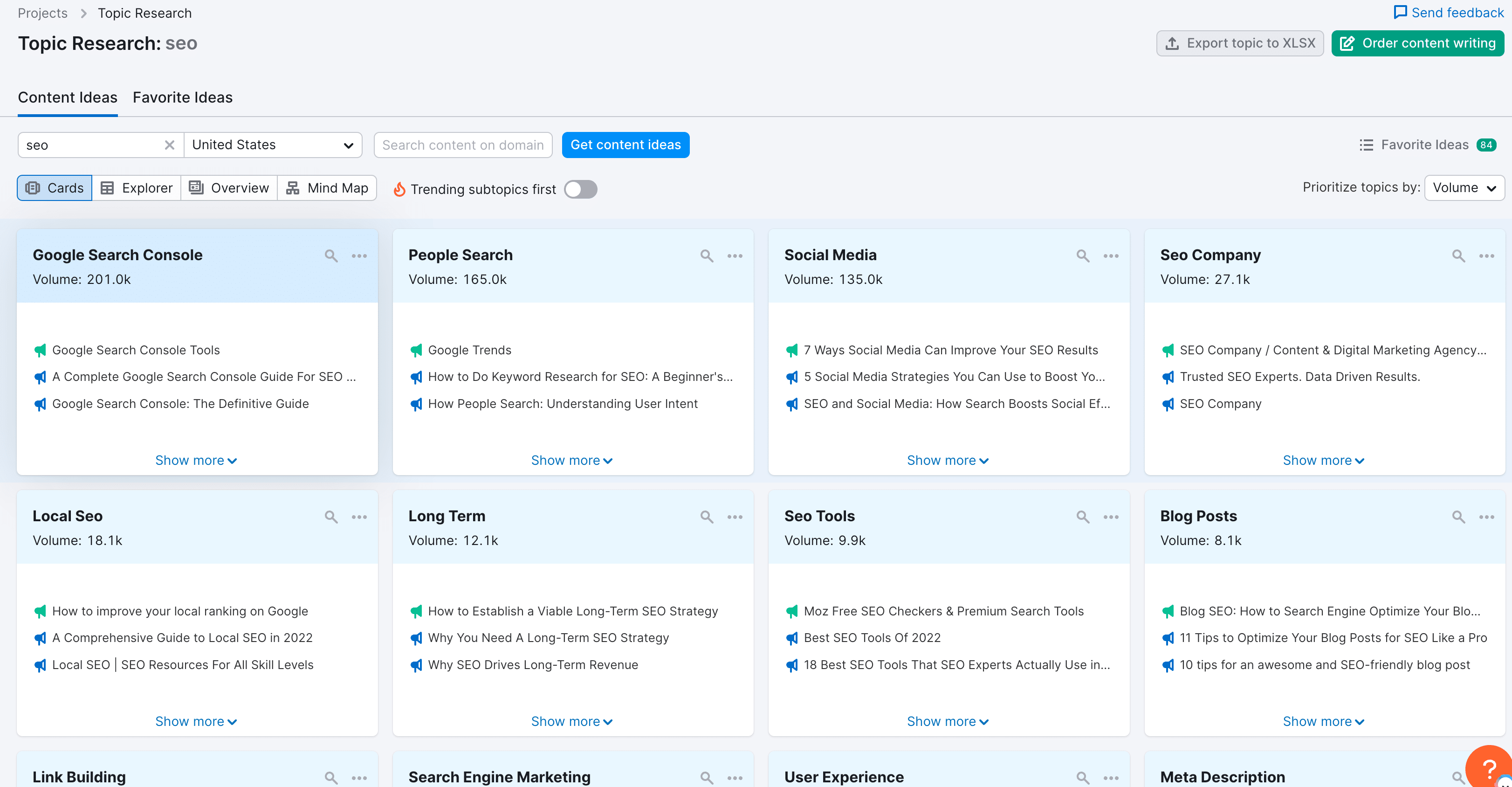Expand Show more on Blog Posts card

tap(1324, 721)
